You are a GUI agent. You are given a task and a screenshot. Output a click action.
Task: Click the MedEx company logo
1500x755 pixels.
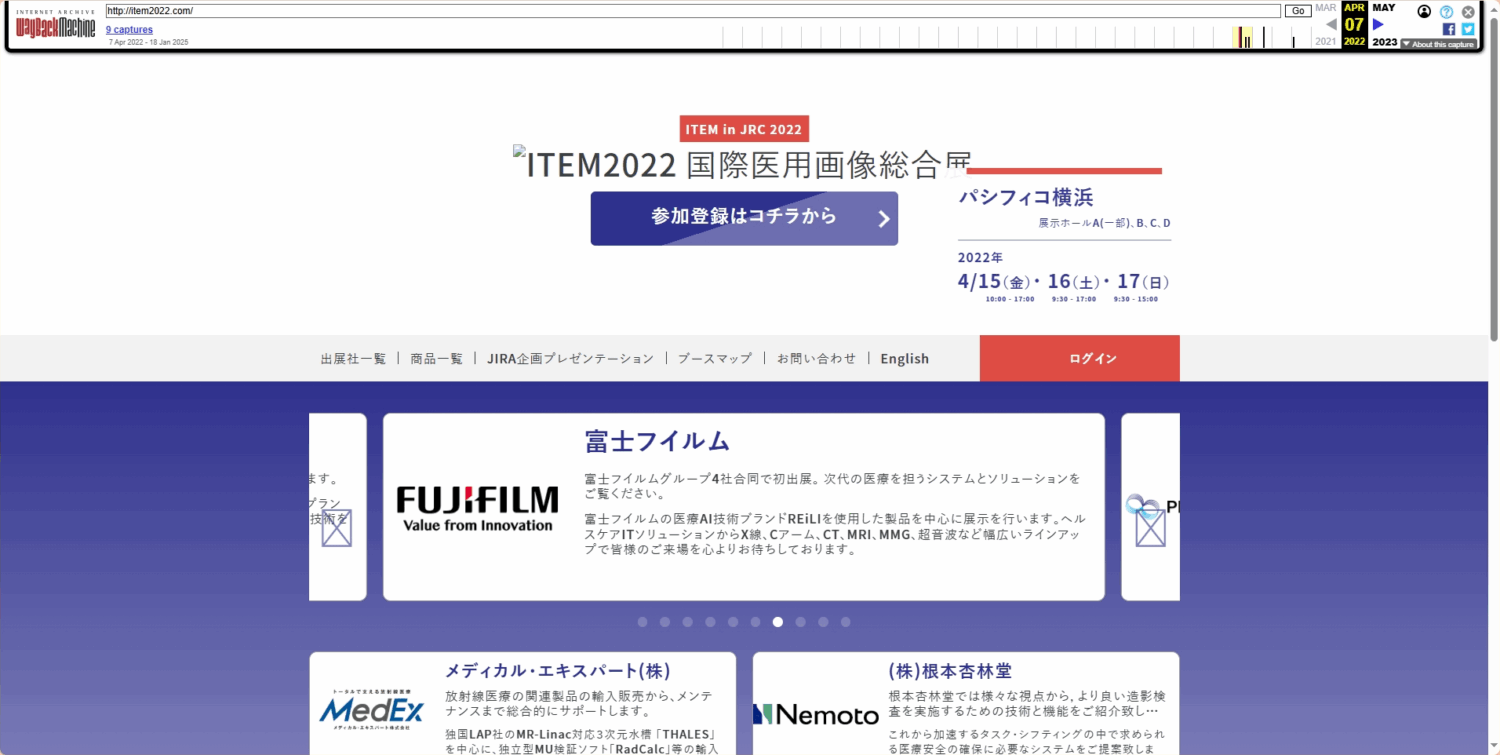(x=372, y=708)
